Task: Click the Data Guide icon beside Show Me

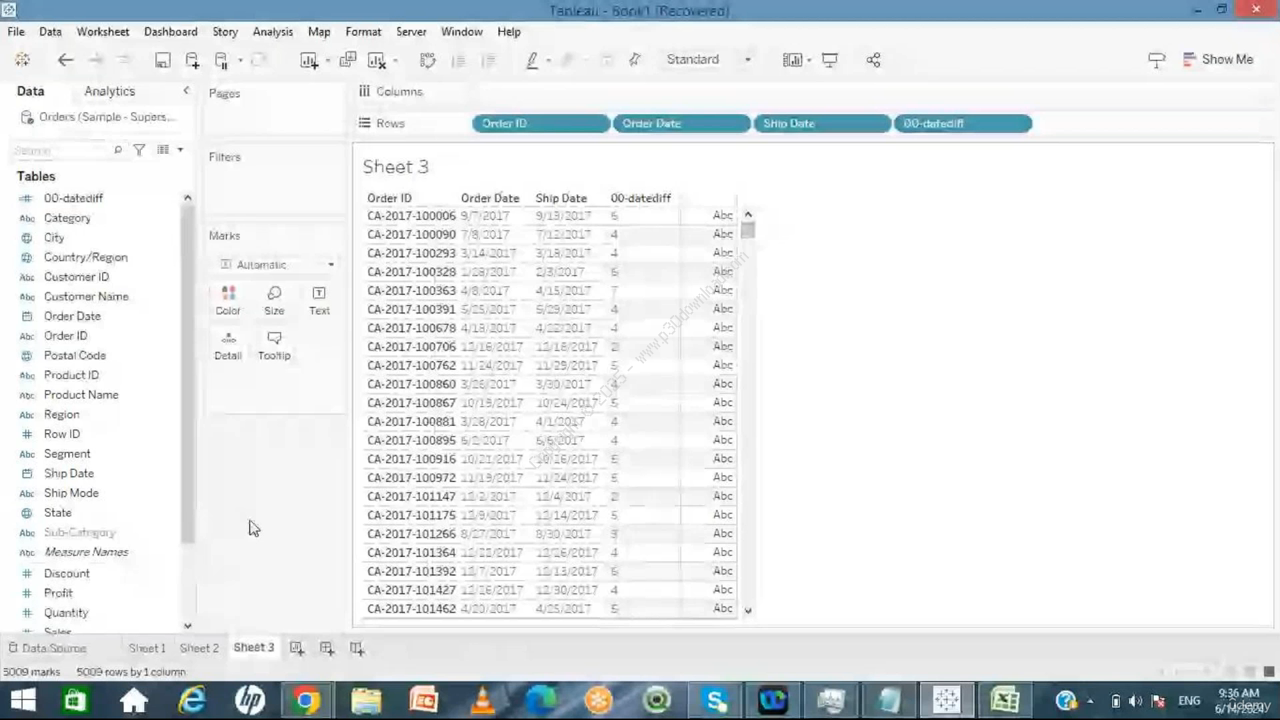Action: click(1156, 60)
